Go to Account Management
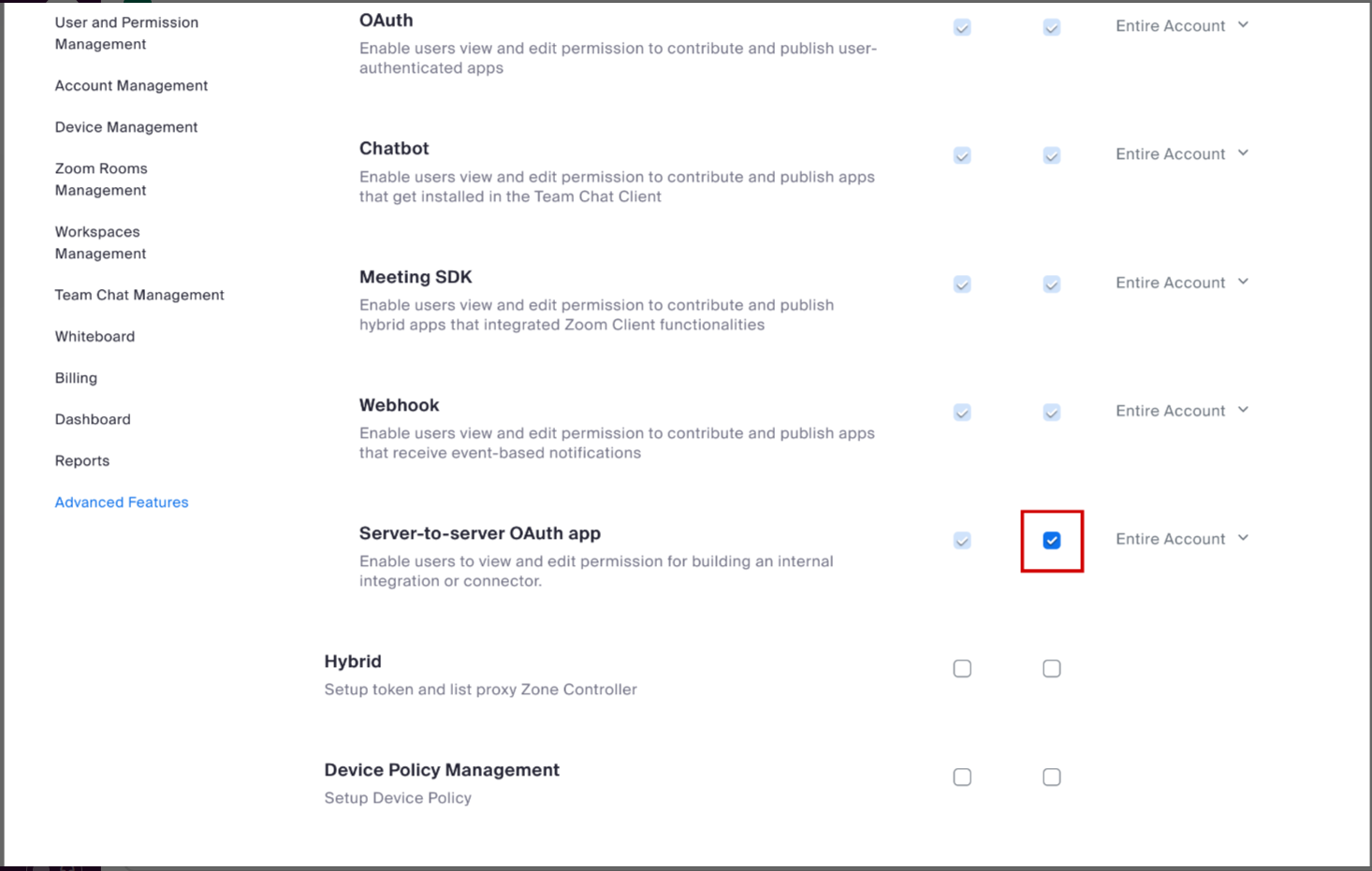This screenshot has height=871, width=1372. 131,86
